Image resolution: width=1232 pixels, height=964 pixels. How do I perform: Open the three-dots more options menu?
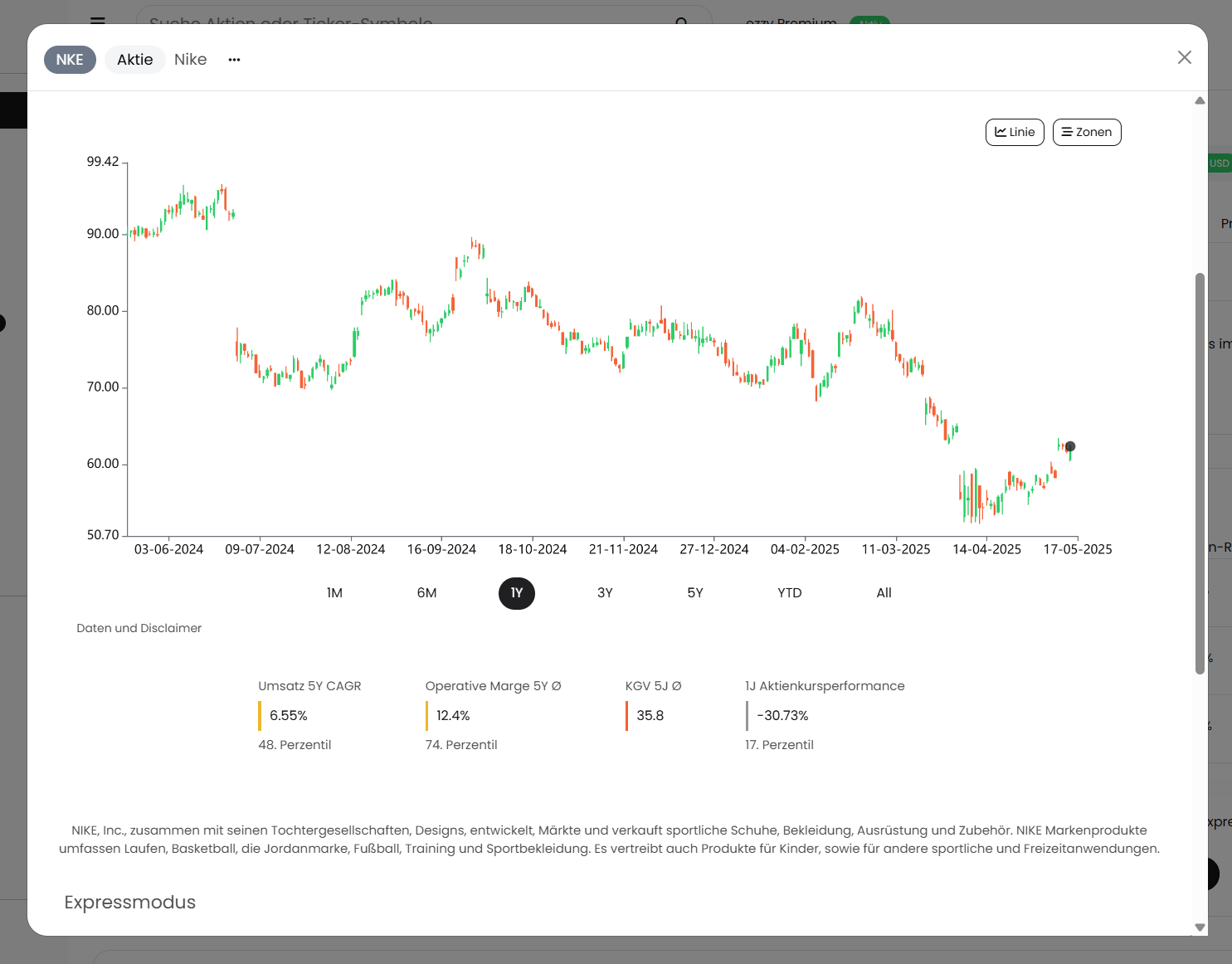click(x=234, y=60)
